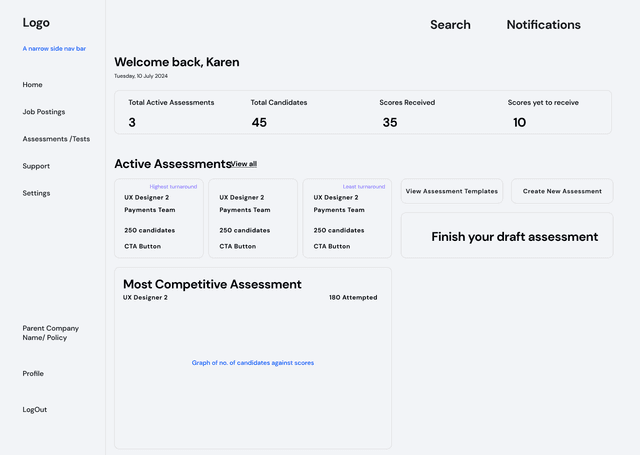This screenshot has width=640, height=455.
Task: Click Create New Assessment button
Action: click(562, 191)
